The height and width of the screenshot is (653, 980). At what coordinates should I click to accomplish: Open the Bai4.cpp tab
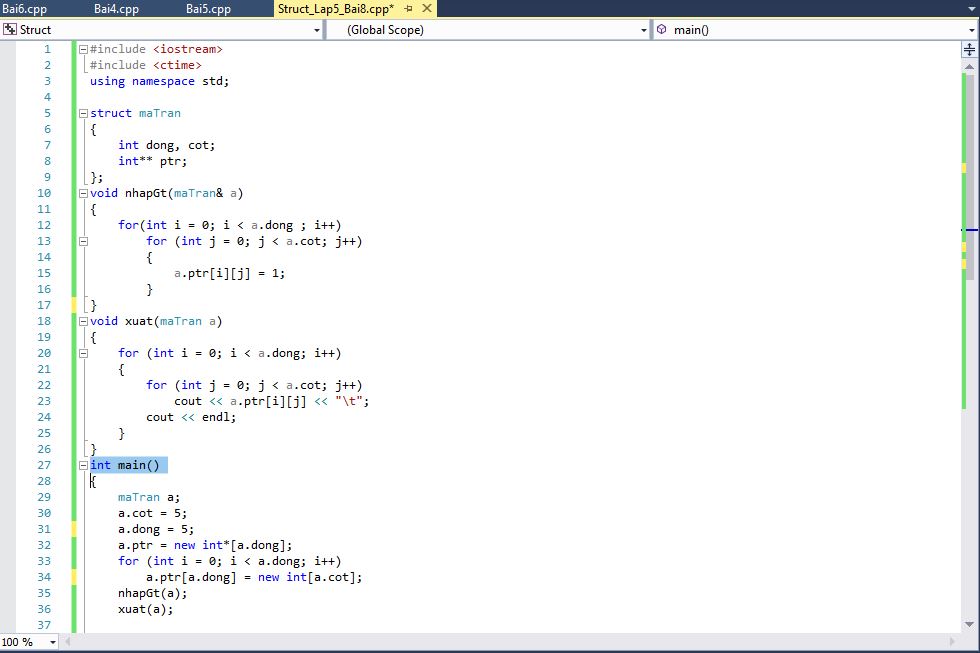point(116,9)
